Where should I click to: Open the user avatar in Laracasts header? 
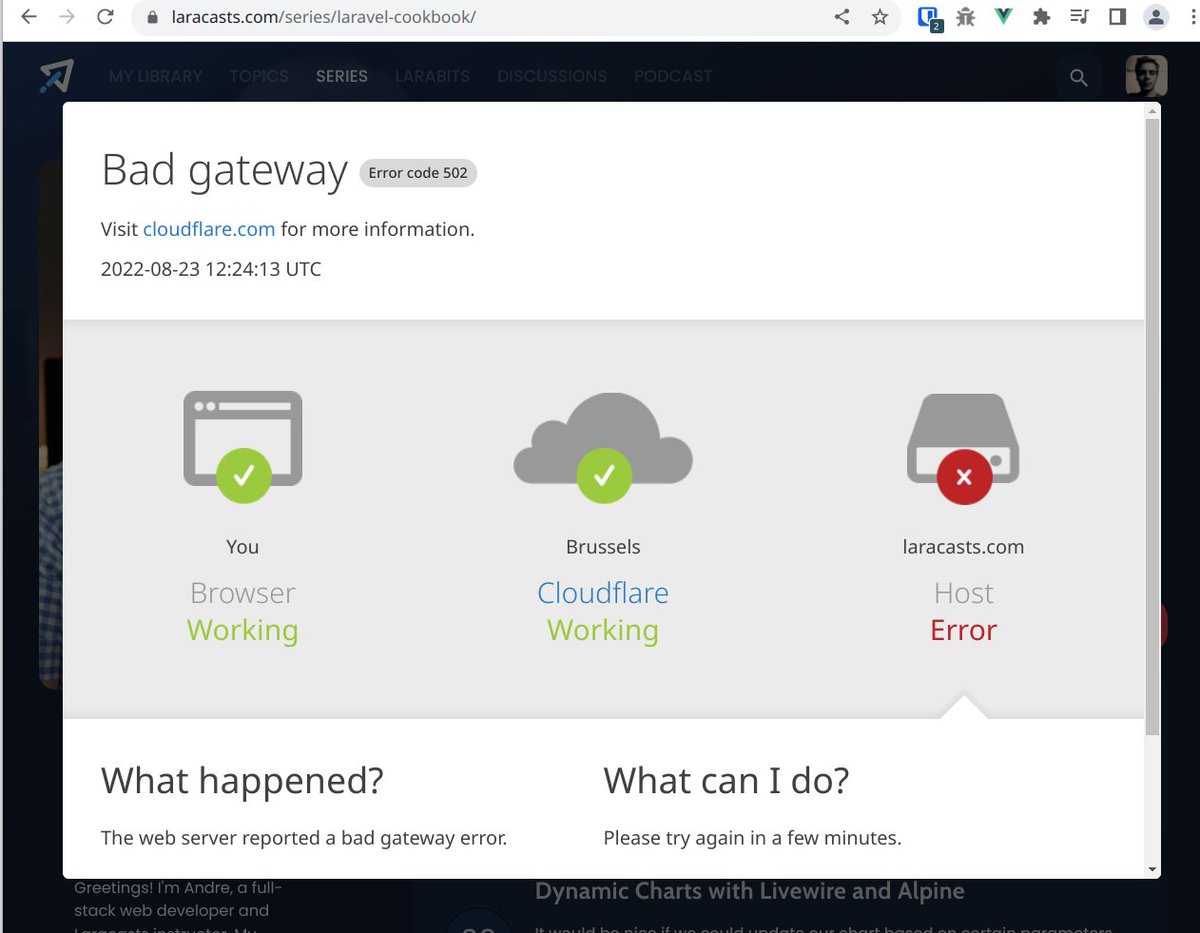(x=1146, y=76)
